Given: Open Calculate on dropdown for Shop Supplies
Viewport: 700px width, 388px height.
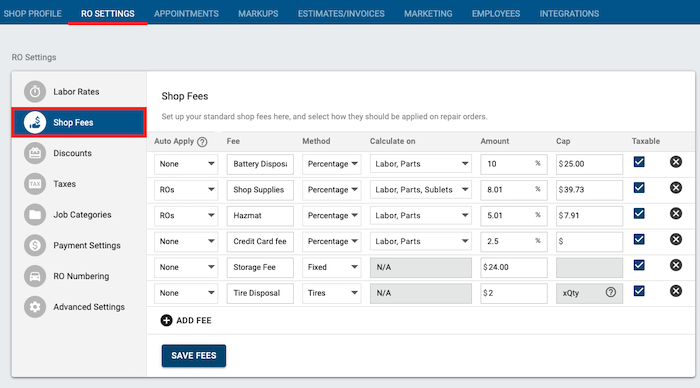Looking at the screenshot, I should click(421, 190).
